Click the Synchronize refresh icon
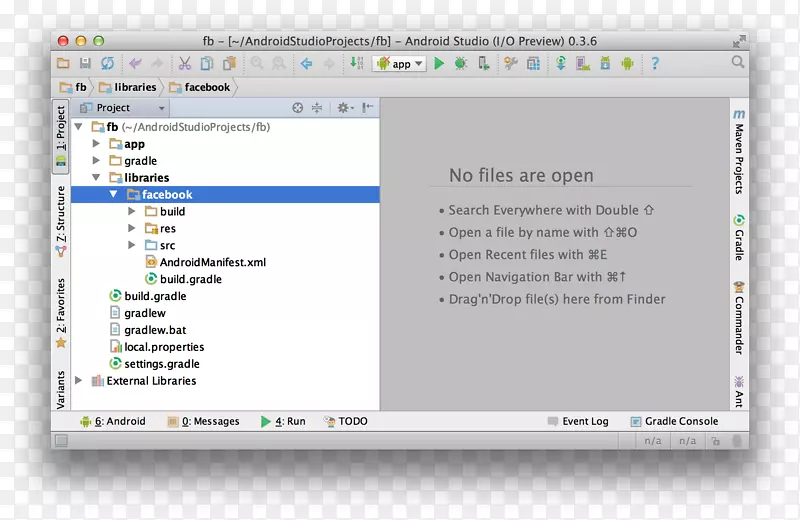The width and height of the screenshot is (800, 520). (107, 63)
